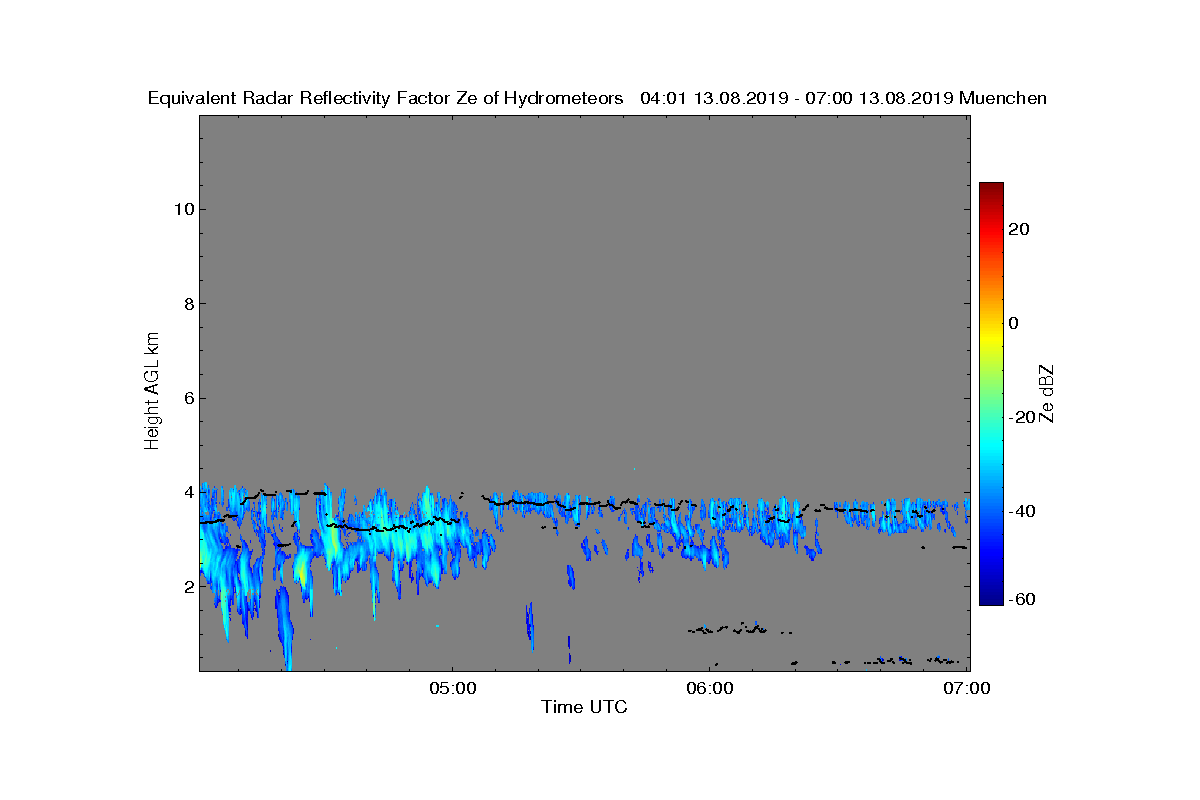Click the '07:00' time tick label
Viewport: 1200px width, 800px height.
[x=968, y=688]
